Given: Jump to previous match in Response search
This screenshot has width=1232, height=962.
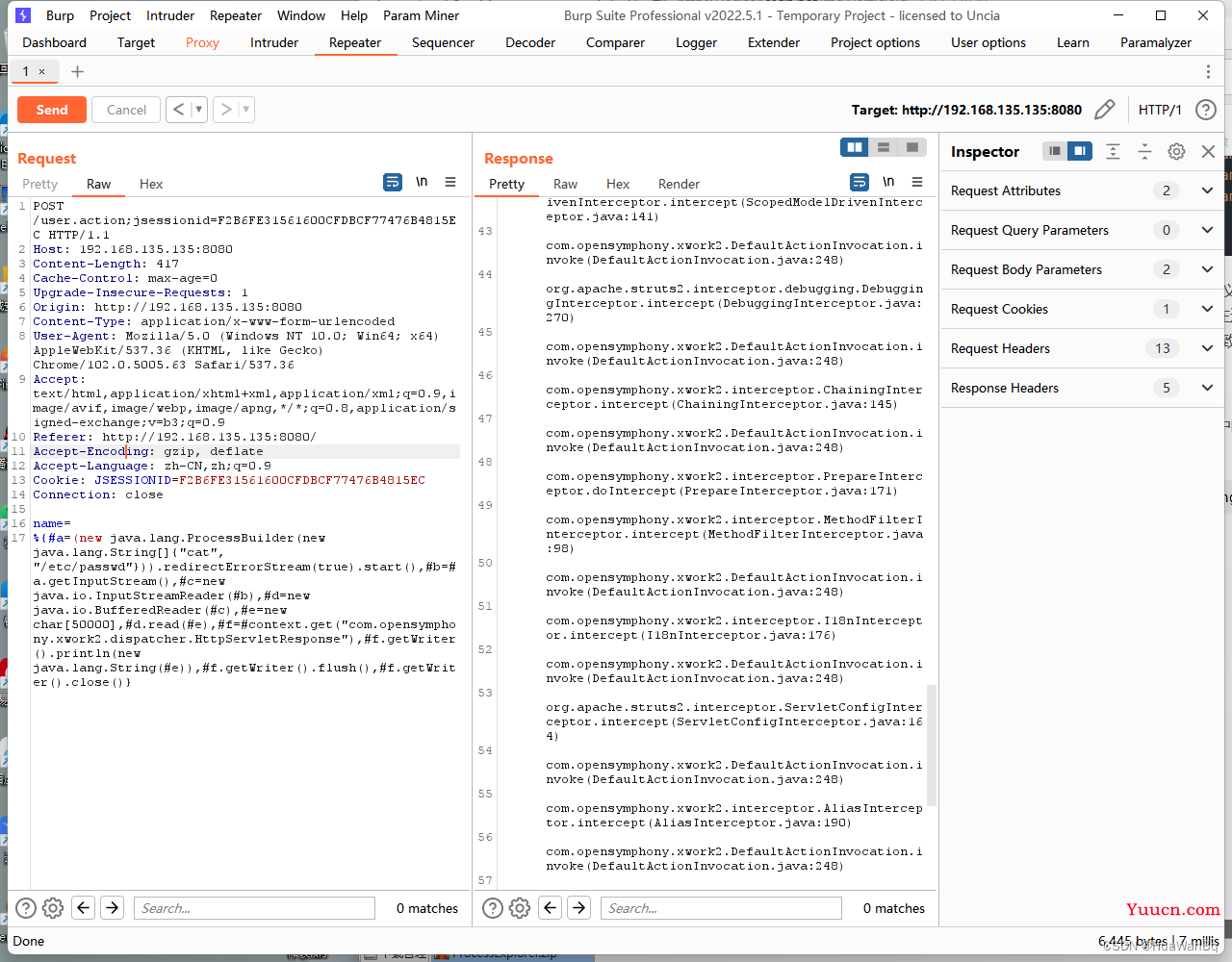Looking at the screenshot, I should click(x=551, y=907).
